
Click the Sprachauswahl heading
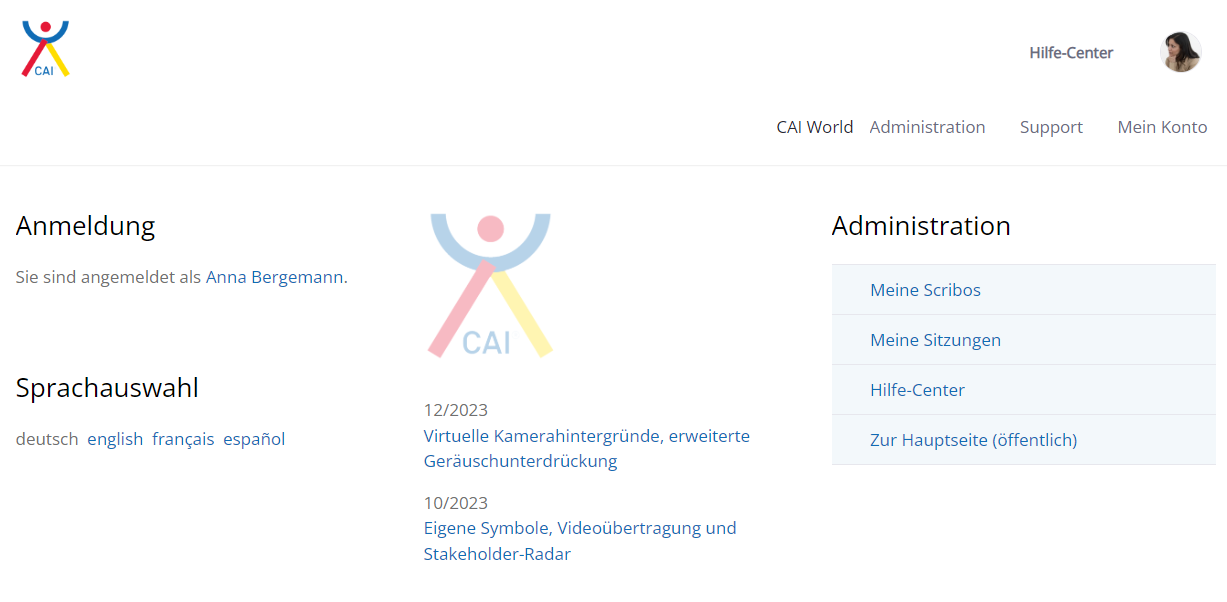pyautogui.click(x=107, y=388)
